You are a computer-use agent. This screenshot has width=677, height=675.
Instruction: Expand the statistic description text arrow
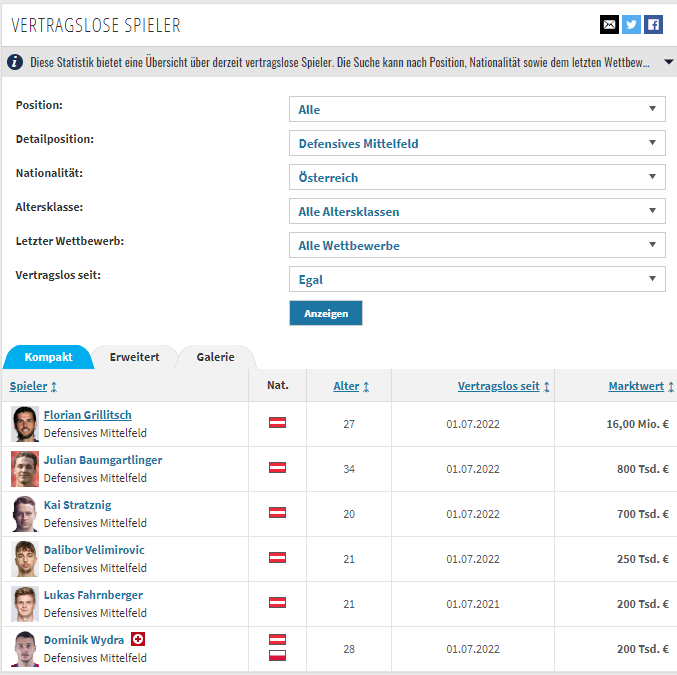(668, 62)
